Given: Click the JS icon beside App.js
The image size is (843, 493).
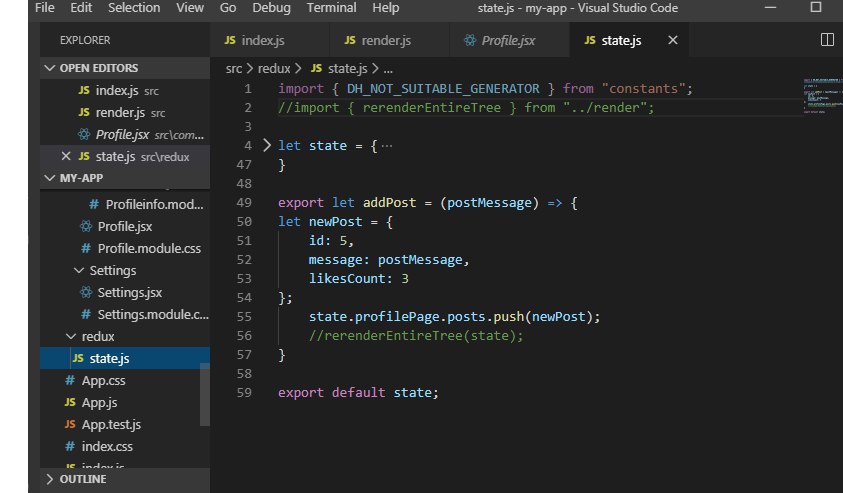Looking at the screenshot, I should point(70,402).
